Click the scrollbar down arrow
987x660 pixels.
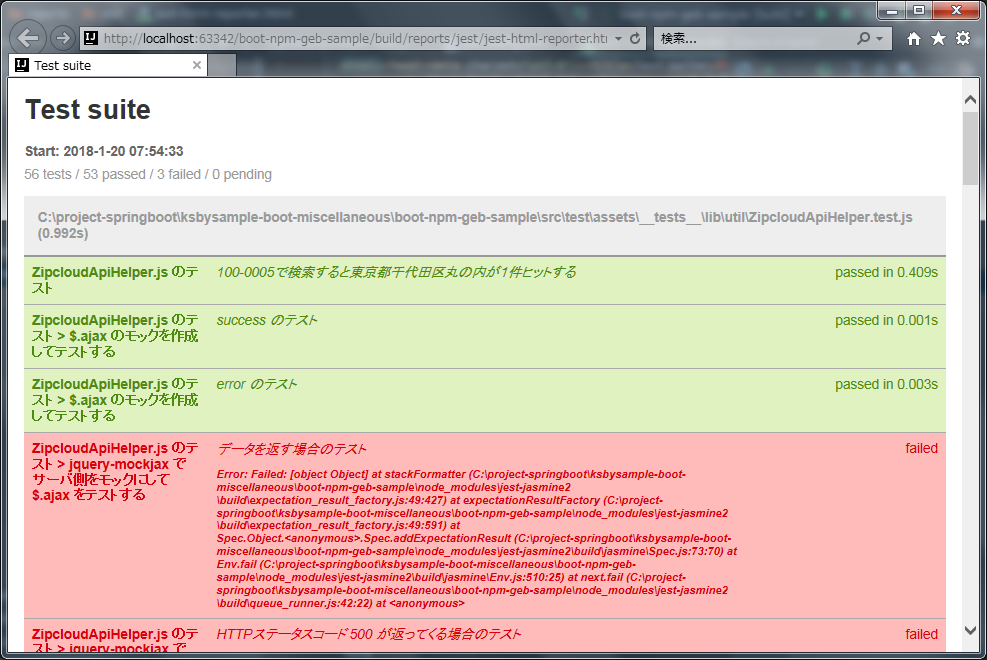click(970, 630)
